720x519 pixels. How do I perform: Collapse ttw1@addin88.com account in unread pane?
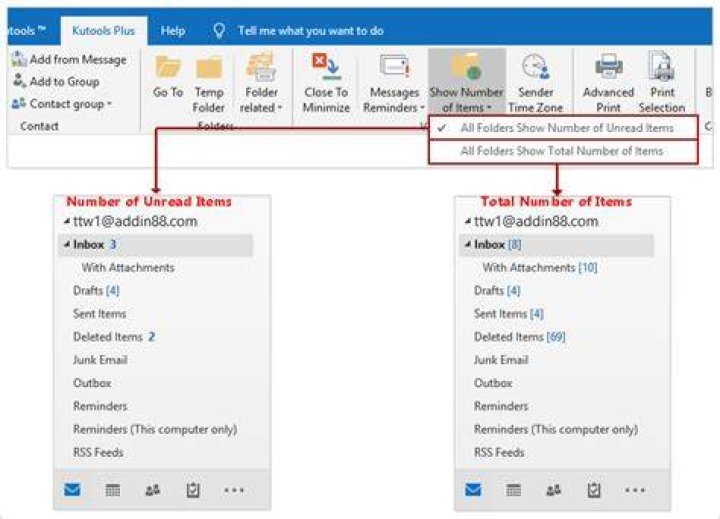click(x=67, y=221)
